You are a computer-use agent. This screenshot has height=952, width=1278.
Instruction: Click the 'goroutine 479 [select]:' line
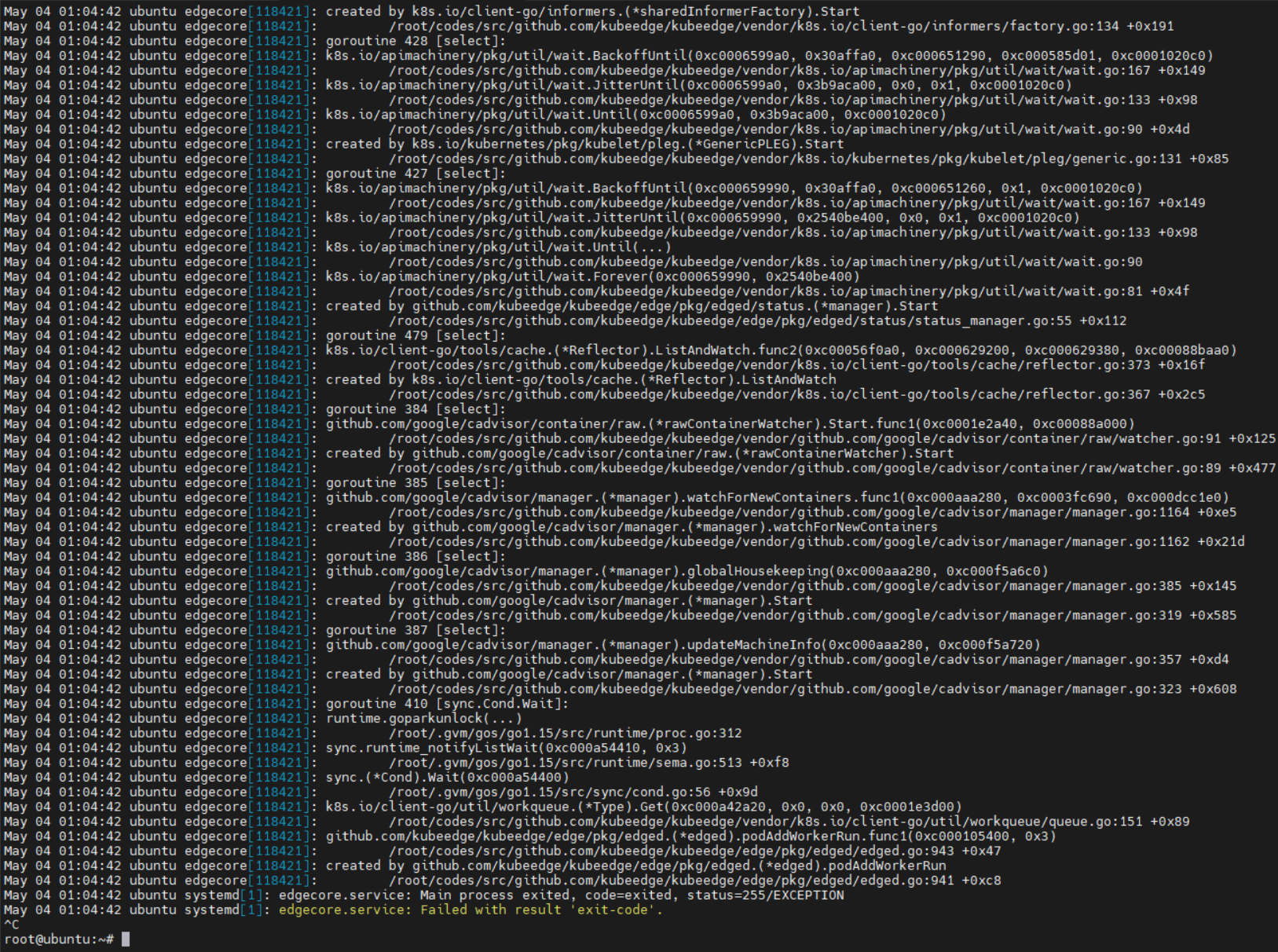pos(255,335)
